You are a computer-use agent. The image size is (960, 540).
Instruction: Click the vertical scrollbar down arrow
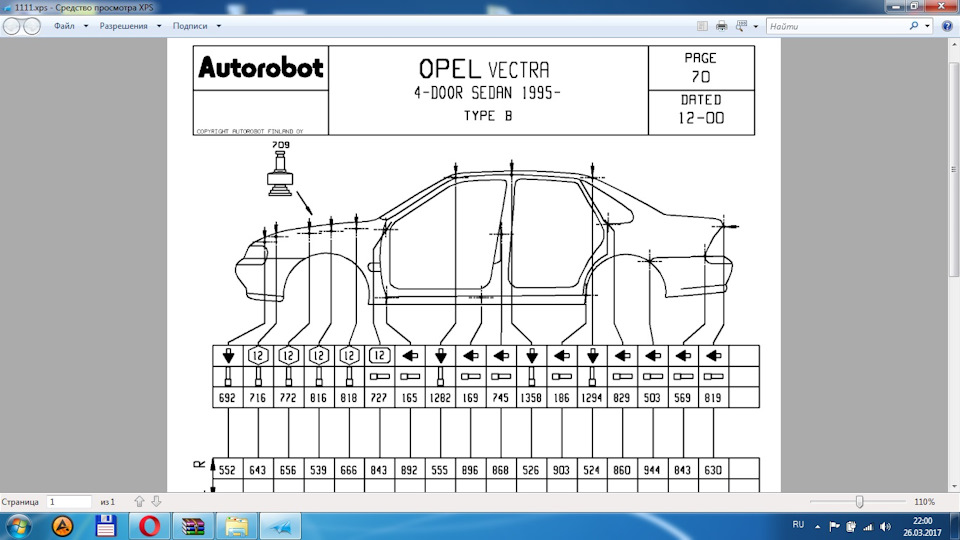point(954,487)
